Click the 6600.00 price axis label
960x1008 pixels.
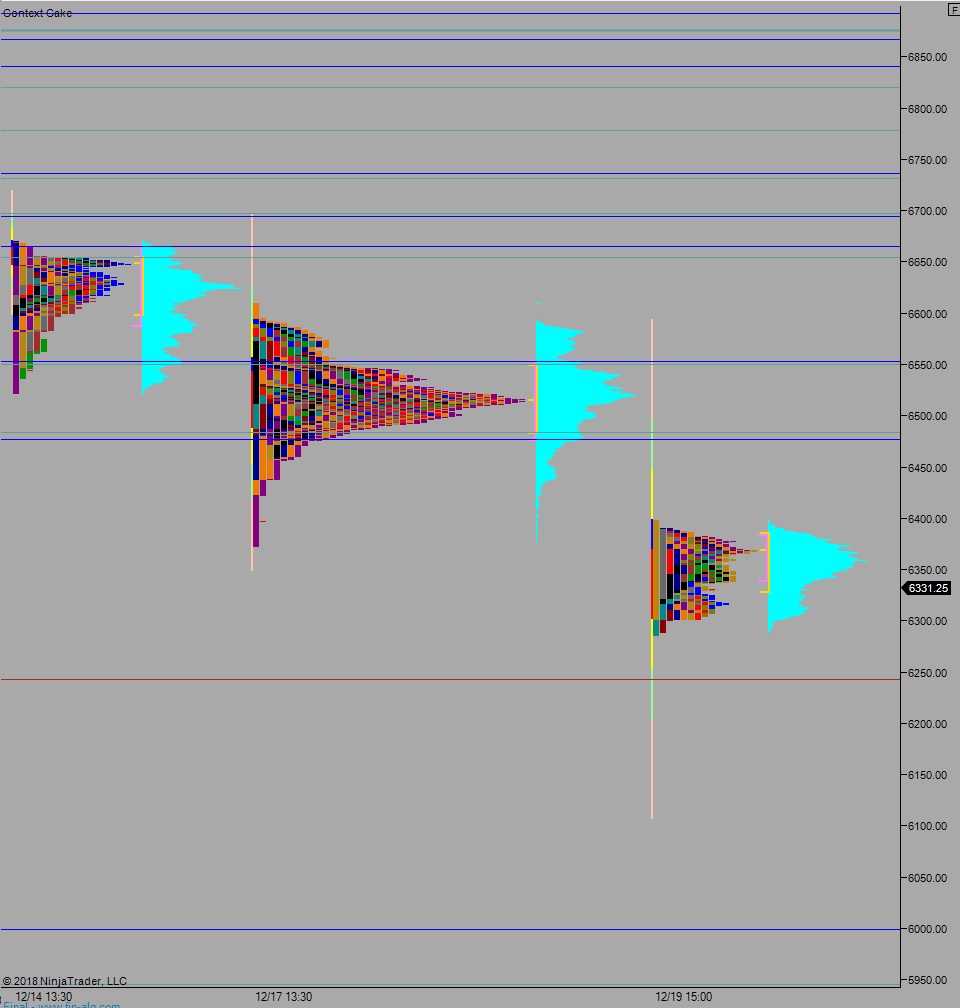927,314
